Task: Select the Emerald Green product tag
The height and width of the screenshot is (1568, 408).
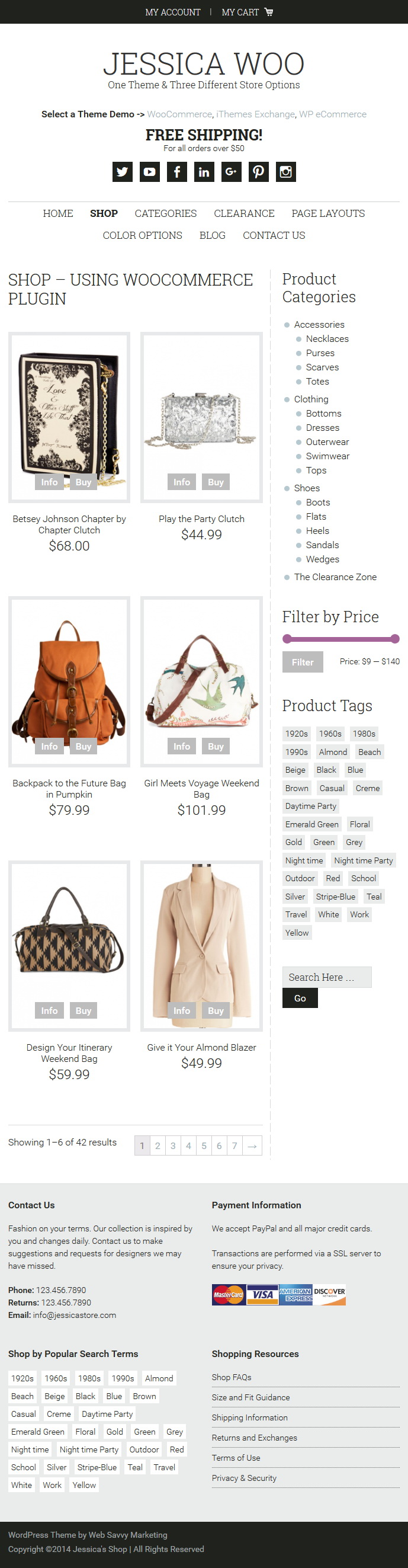Action: (312, 824)
